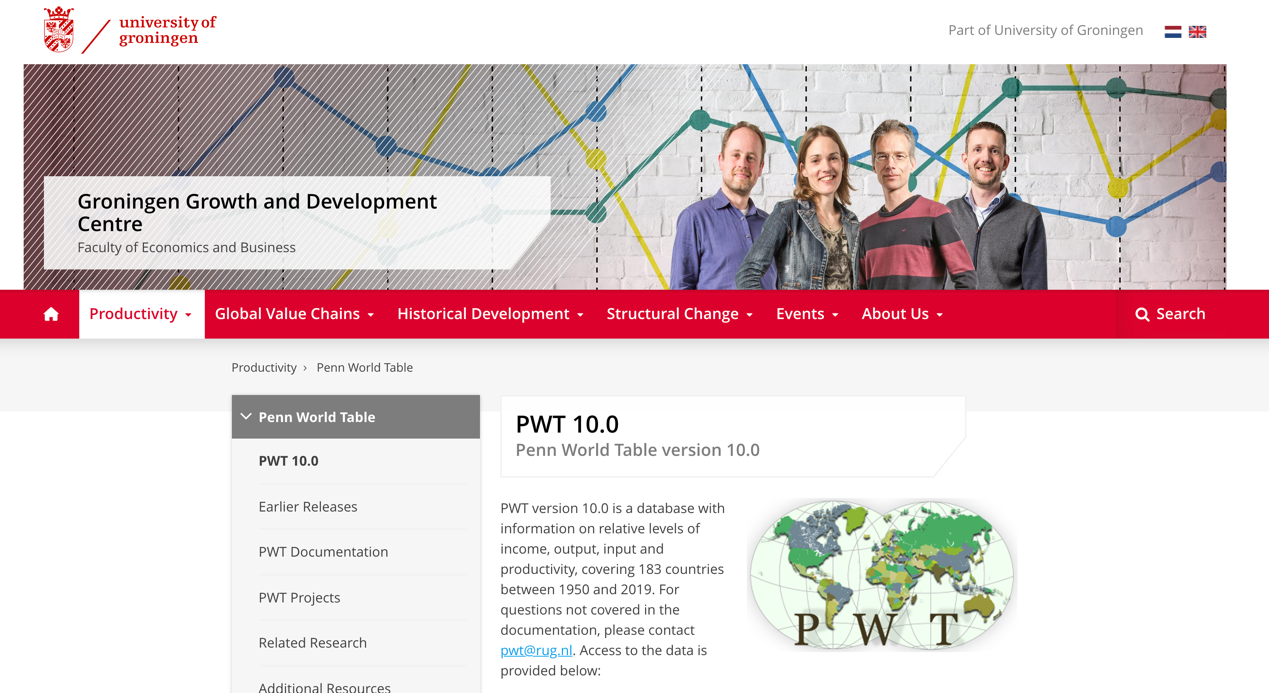
Task: Switch language via the Dutch flag icon
Action: [1173, 32]
